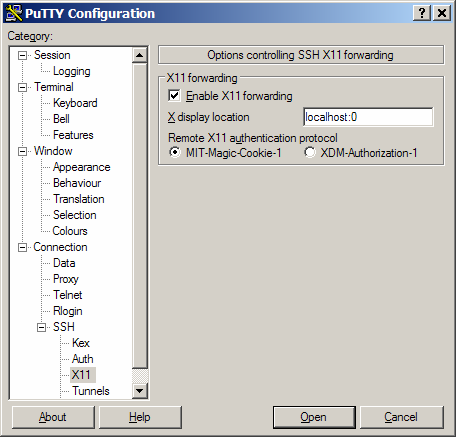Screen dimensions: 456x437
Task: Click the category list scrollbar thumb
Action: (140, 216)
